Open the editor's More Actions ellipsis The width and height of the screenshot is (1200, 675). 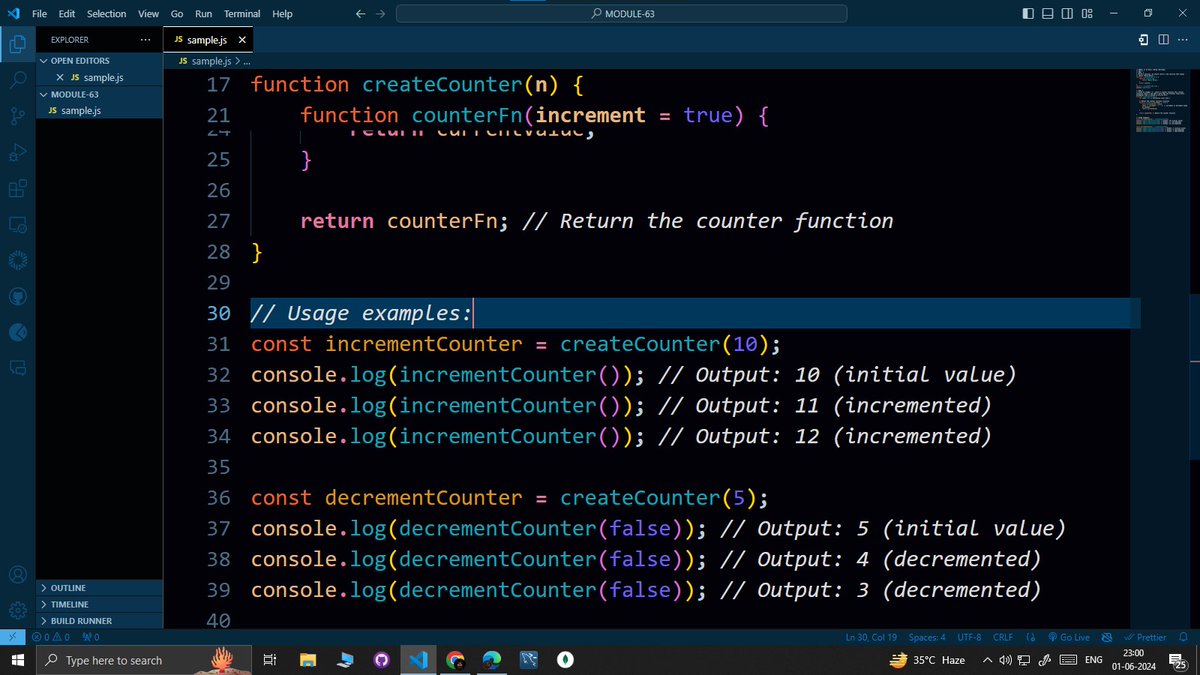click(x=1185, y=40)
